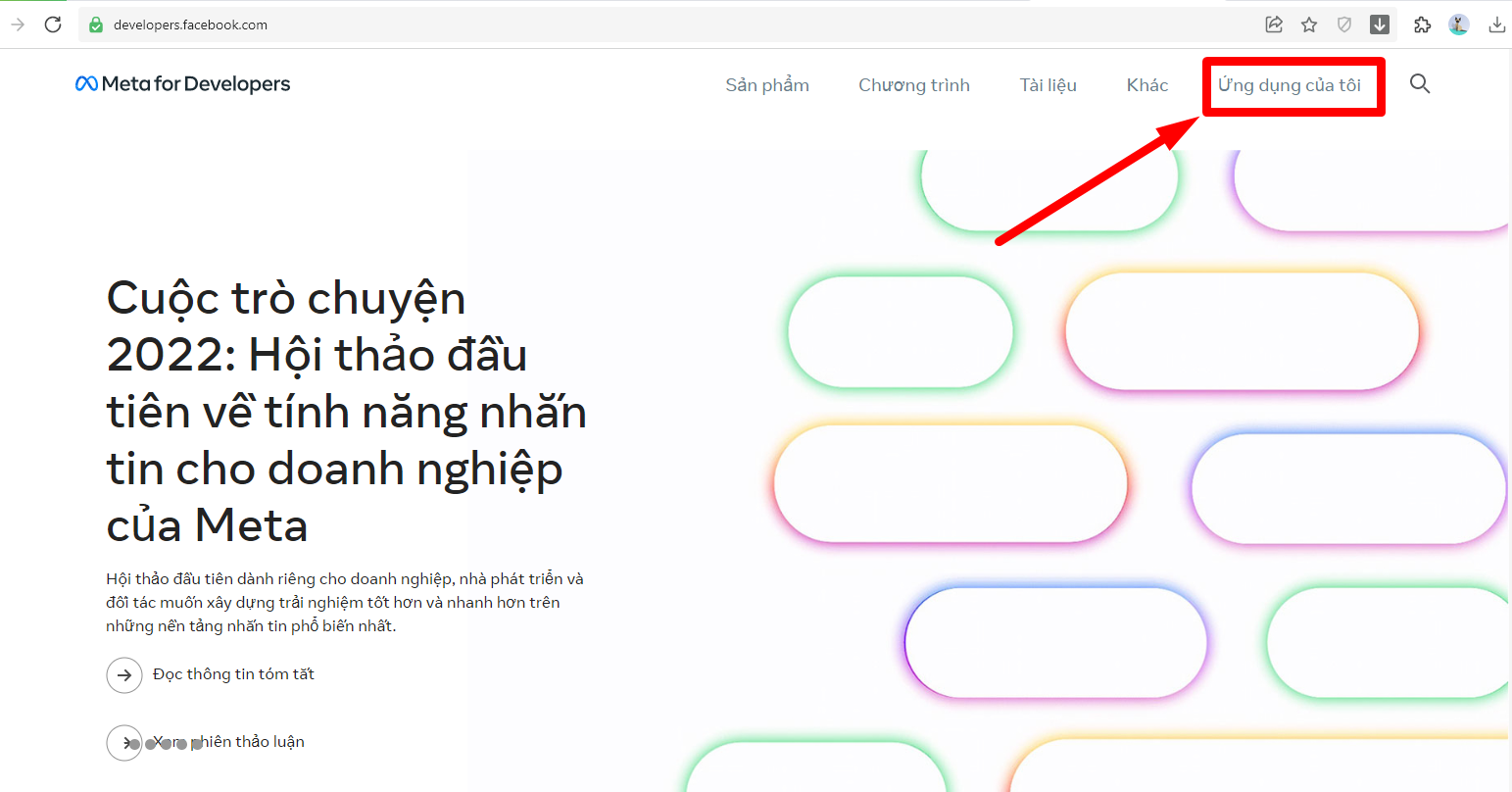Open the browser downloads tray icon
1512x792 pixels.
[1496, 25]
